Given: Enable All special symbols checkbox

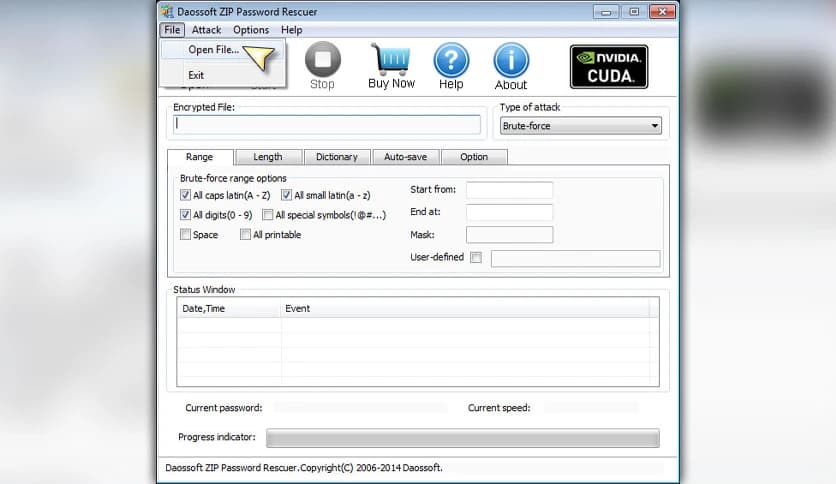Looking at the screenshot, I should 268,215.
